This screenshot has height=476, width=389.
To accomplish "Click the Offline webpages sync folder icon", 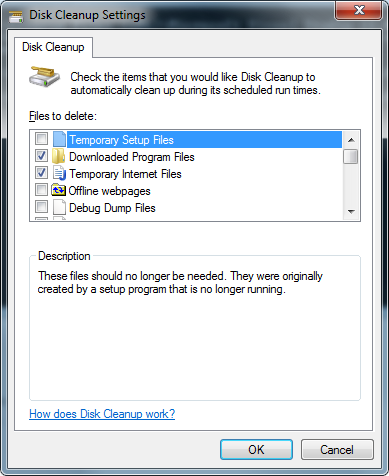I will point(59,190).
